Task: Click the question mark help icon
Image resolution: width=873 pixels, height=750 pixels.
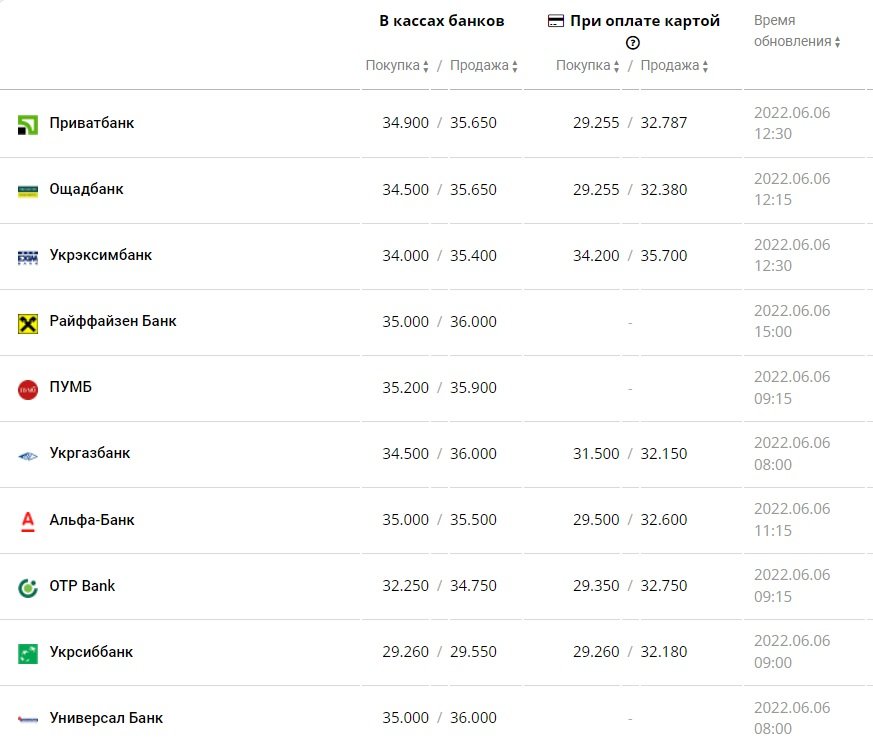Action: point(632,43)
